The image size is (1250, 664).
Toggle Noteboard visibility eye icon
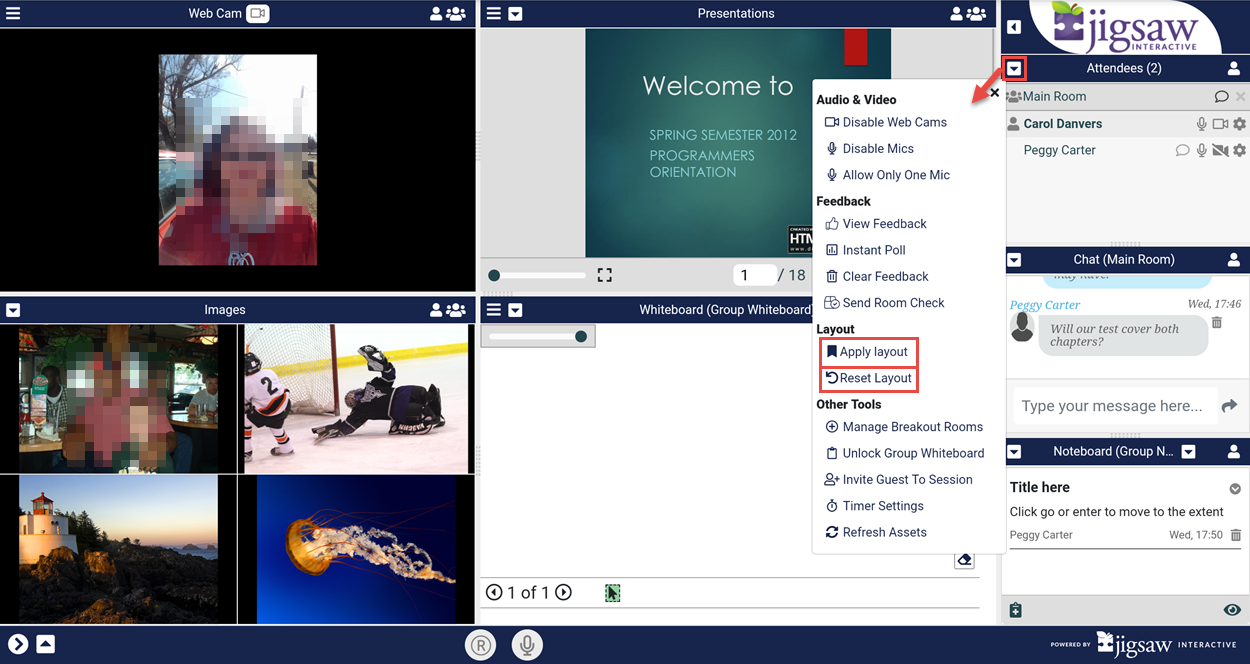tap(1232, 610)
